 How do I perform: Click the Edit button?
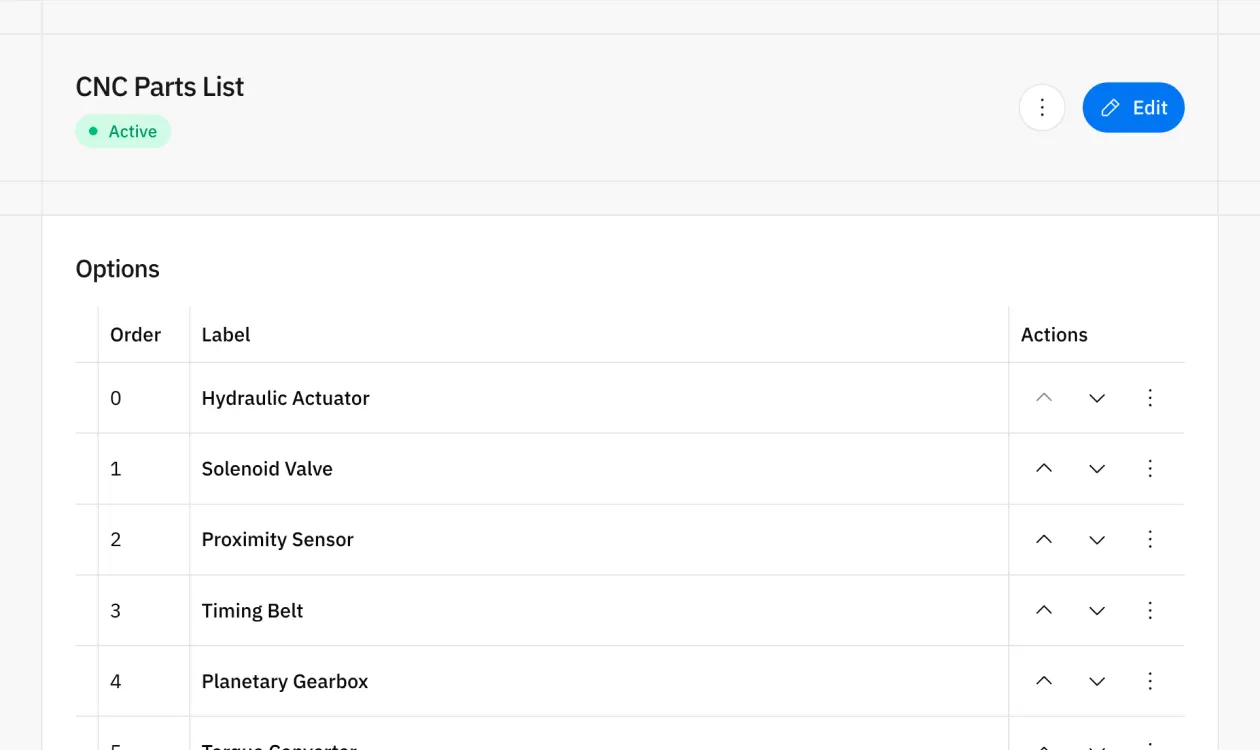click(x=1133, y=107)
